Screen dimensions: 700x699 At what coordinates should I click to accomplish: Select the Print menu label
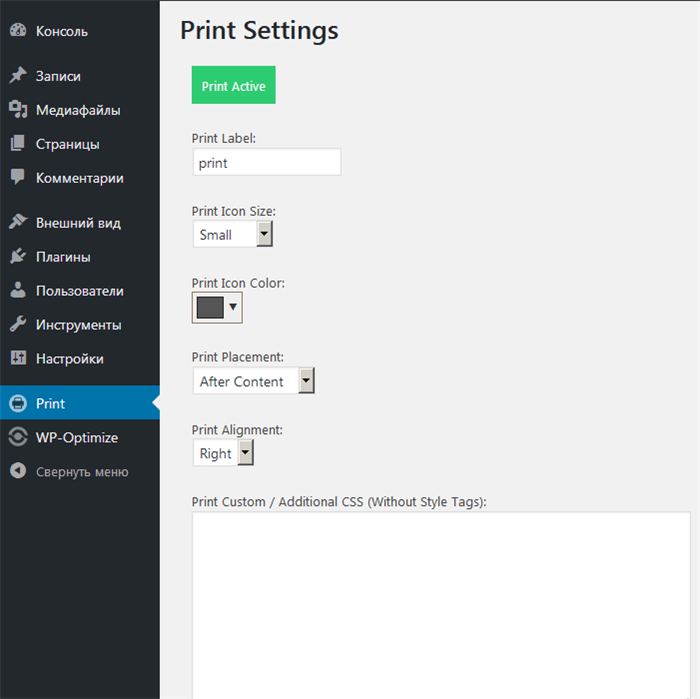(50, 404)
